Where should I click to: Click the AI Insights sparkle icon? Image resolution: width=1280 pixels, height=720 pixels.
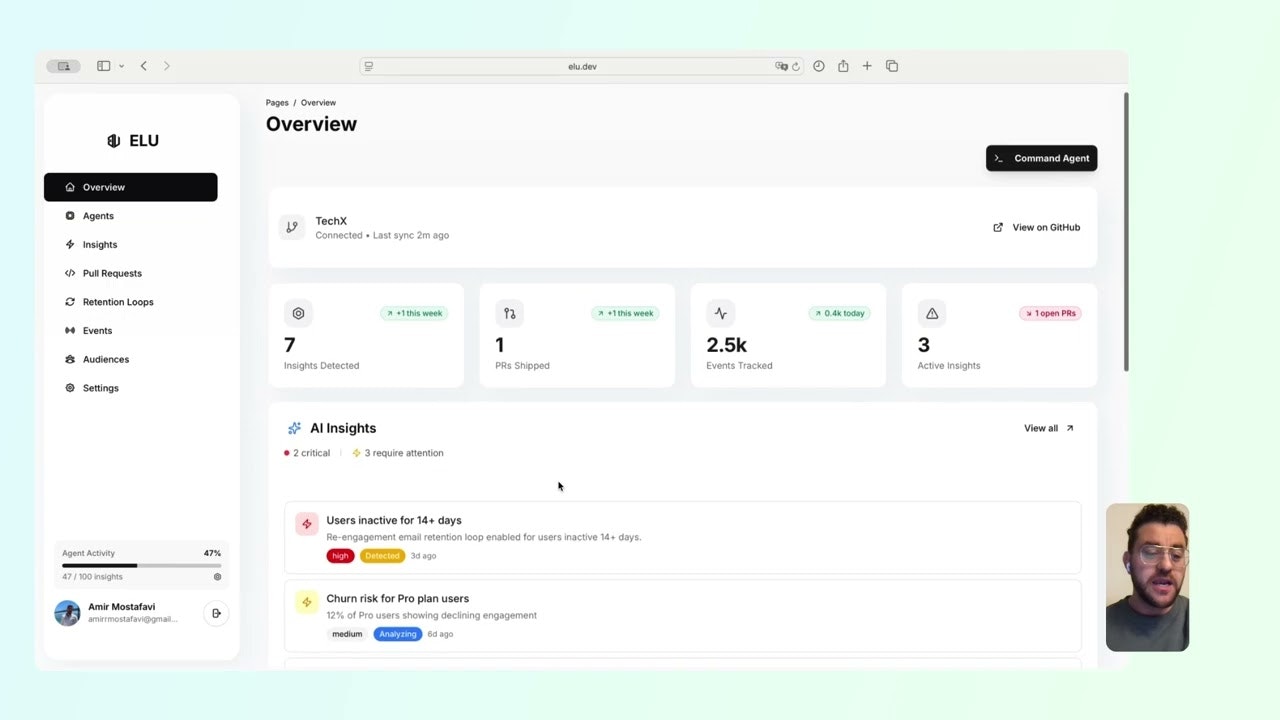pyautogui.click(x=294, y=428)
